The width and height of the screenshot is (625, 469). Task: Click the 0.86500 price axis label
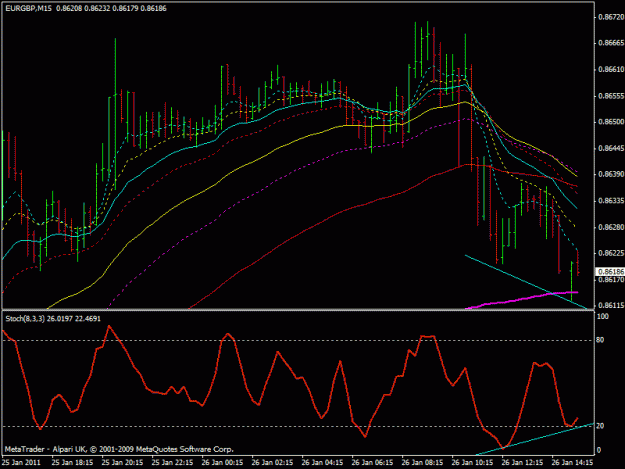tap(611, 122)
